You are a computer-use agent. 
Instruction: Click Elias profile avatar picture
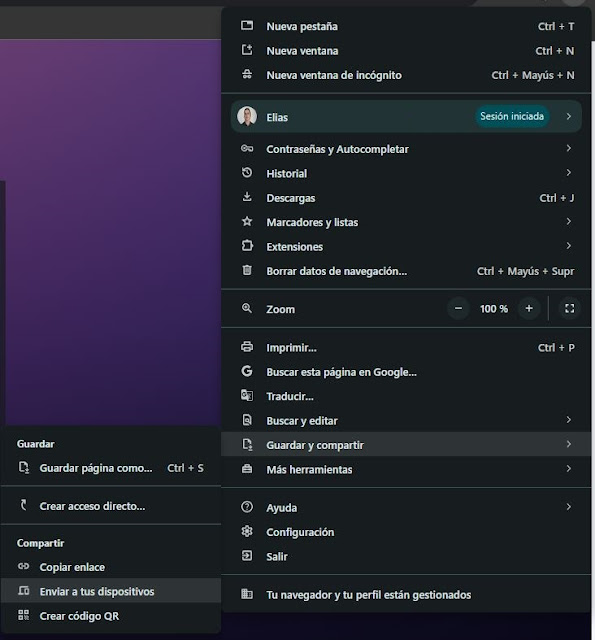tap(247, 116)
